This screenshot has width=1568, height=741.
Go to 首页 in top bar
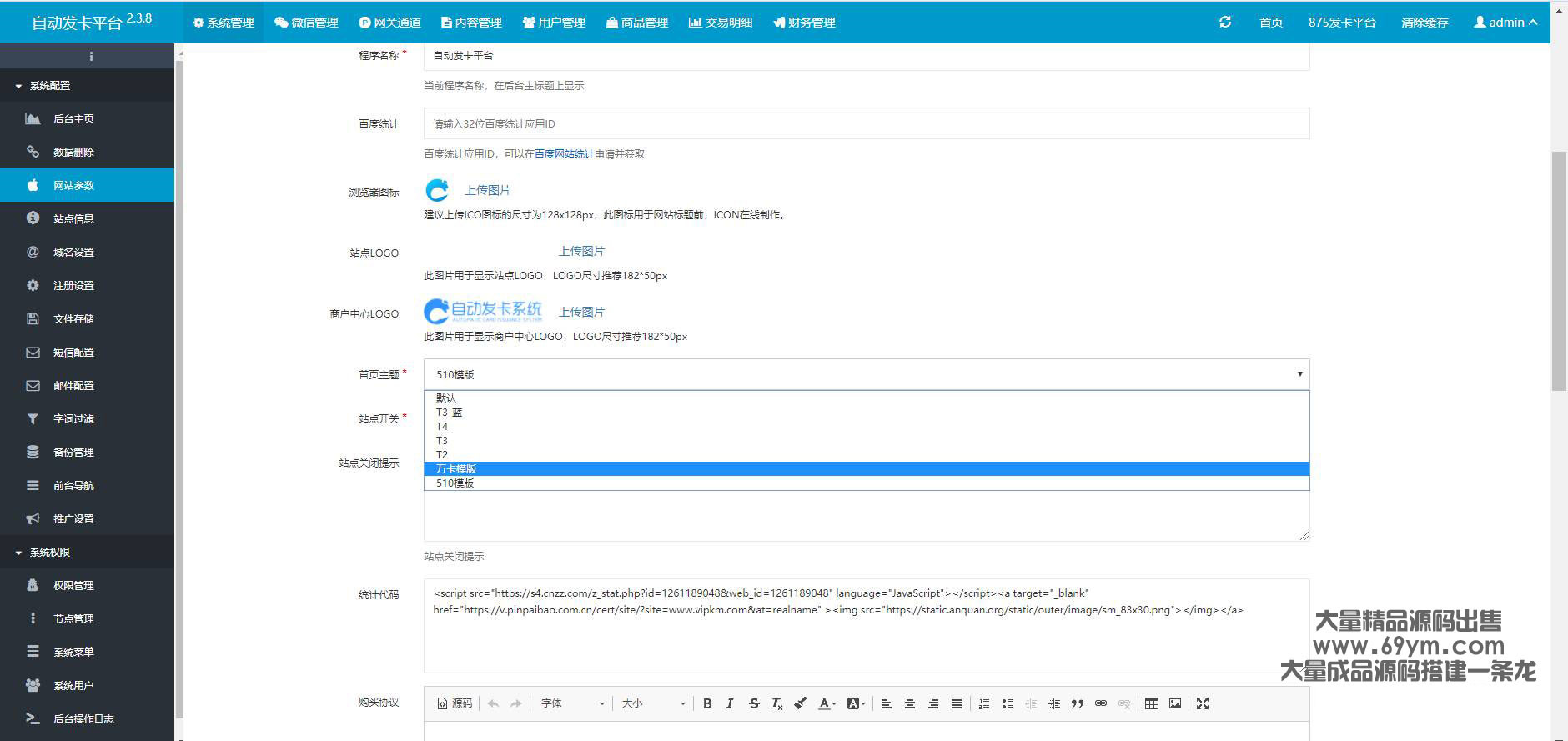coord(1271,23)
